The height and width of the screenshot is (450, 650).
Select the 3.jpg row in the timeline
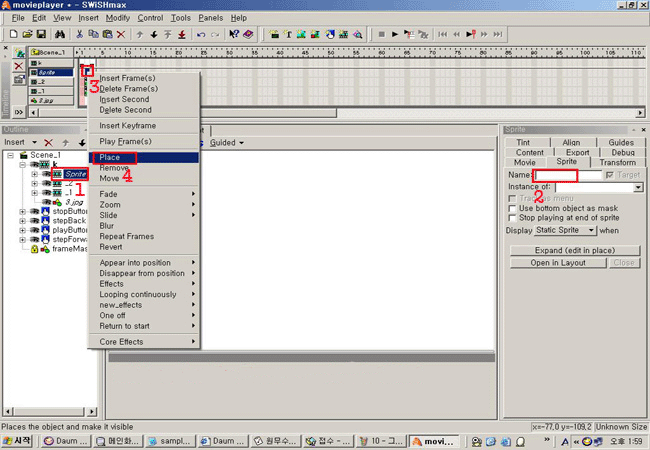(x=51, y=100)
